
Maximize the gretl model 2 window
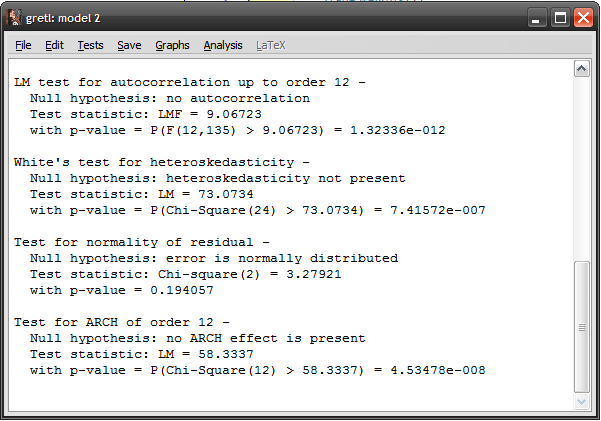560,18
